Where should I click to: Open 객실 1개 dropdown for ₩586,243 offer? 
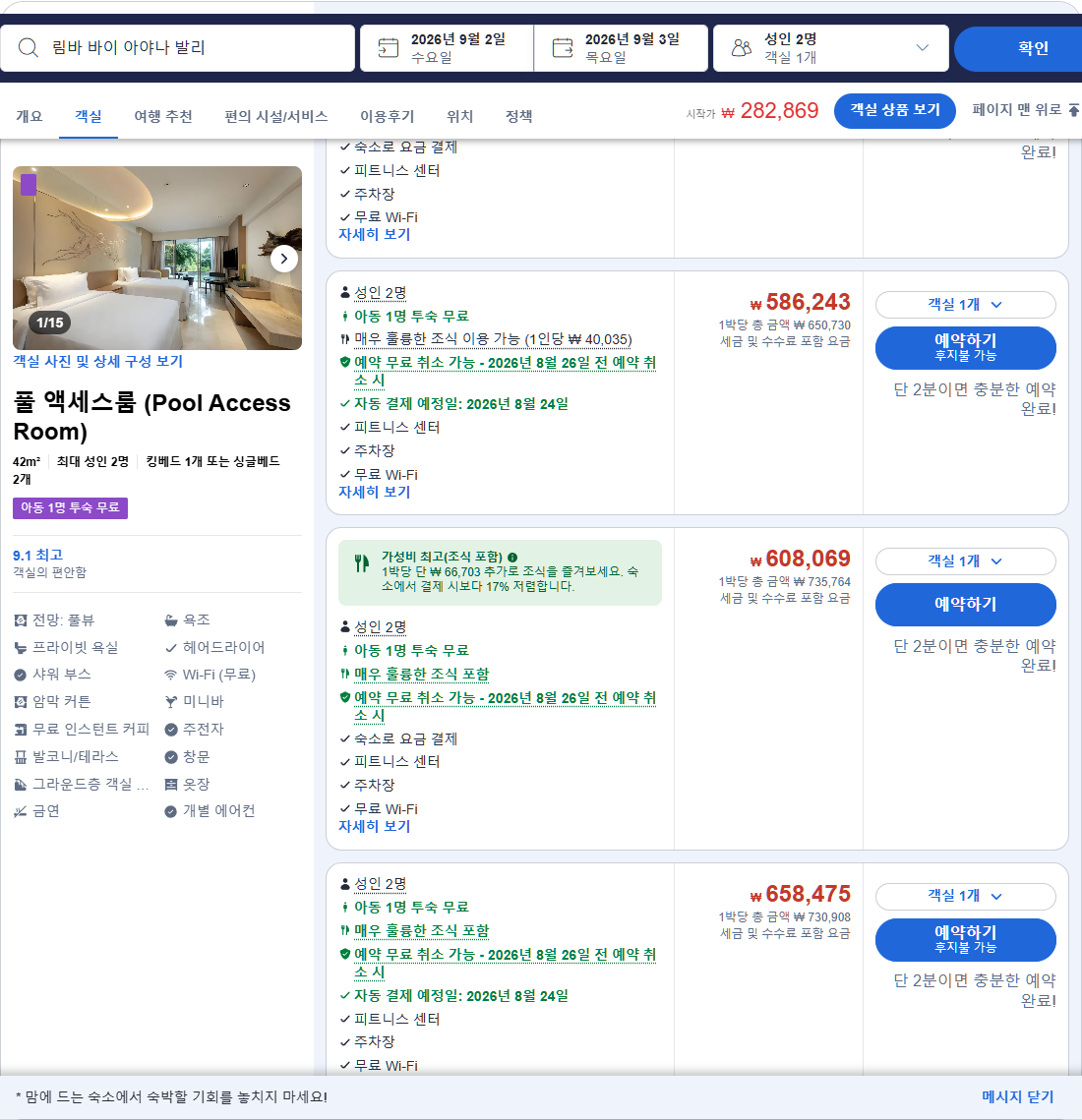click(x=965, y=304)
